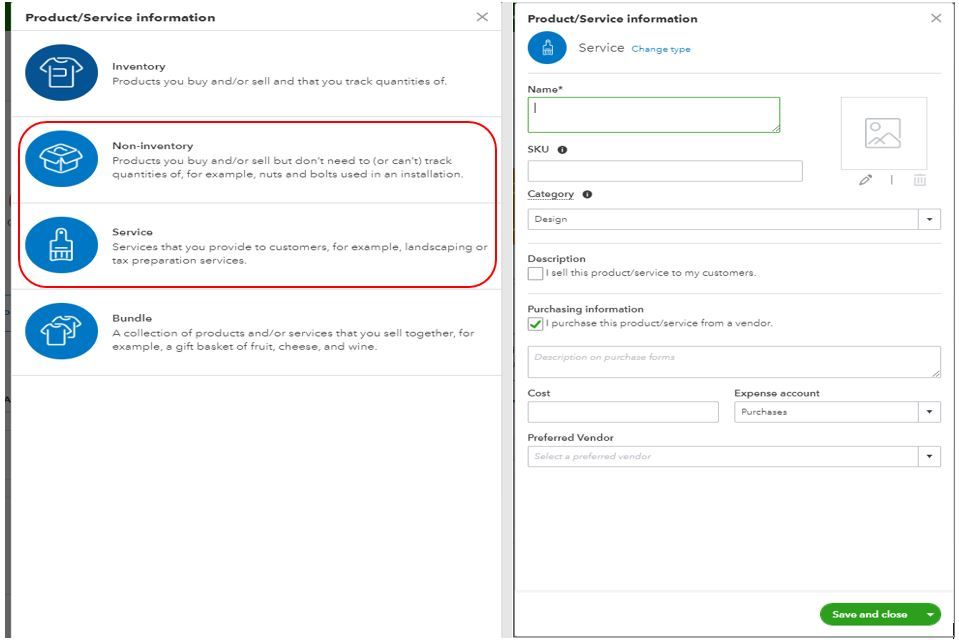Edit product image with pencil icon
Image resolution: width=959 pixels, height=640 pixels.
pyautogui.click(x=865, y=180)
